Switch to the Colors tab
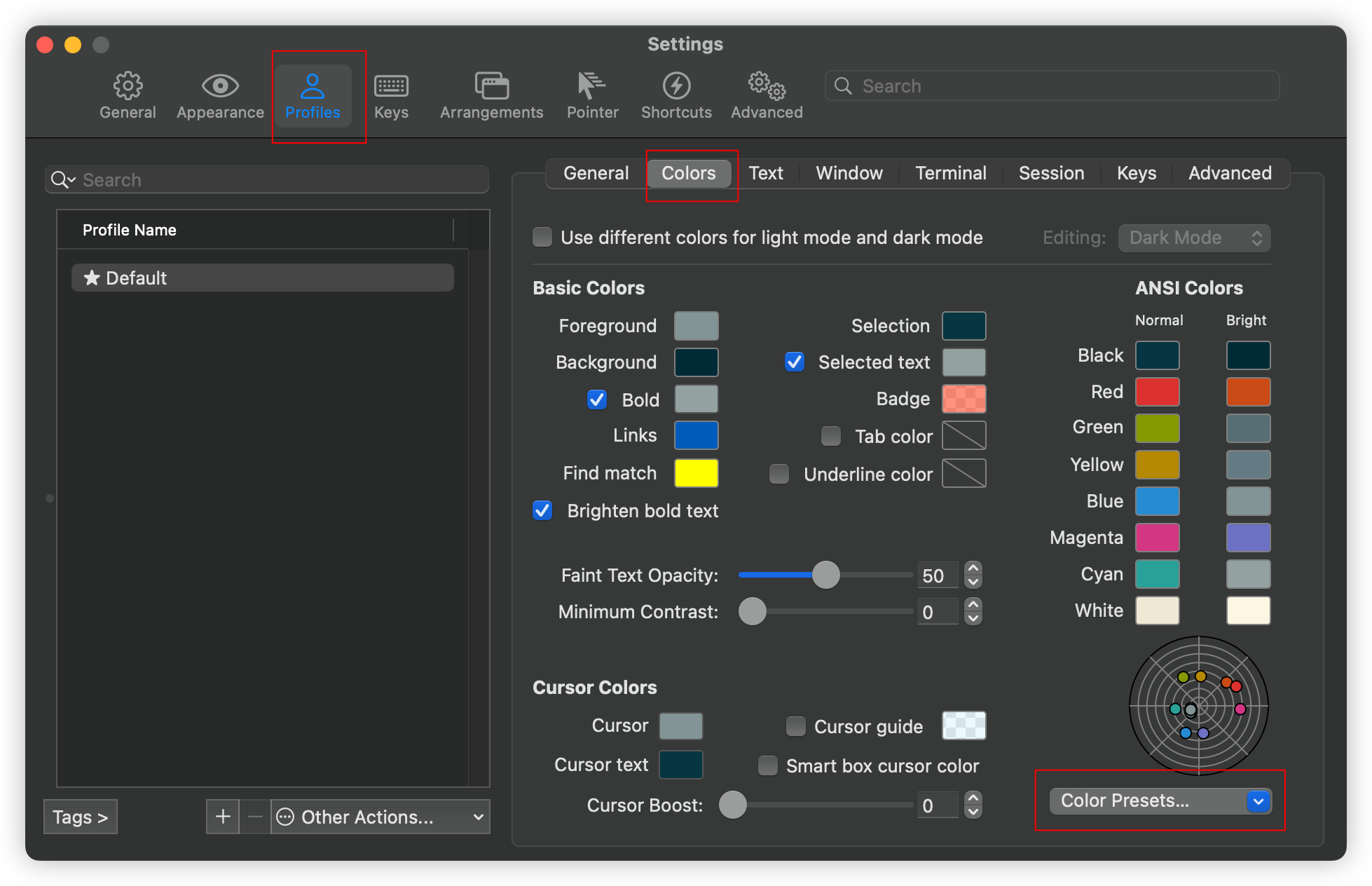This screenshot has width=1372, height=886. 689,173
